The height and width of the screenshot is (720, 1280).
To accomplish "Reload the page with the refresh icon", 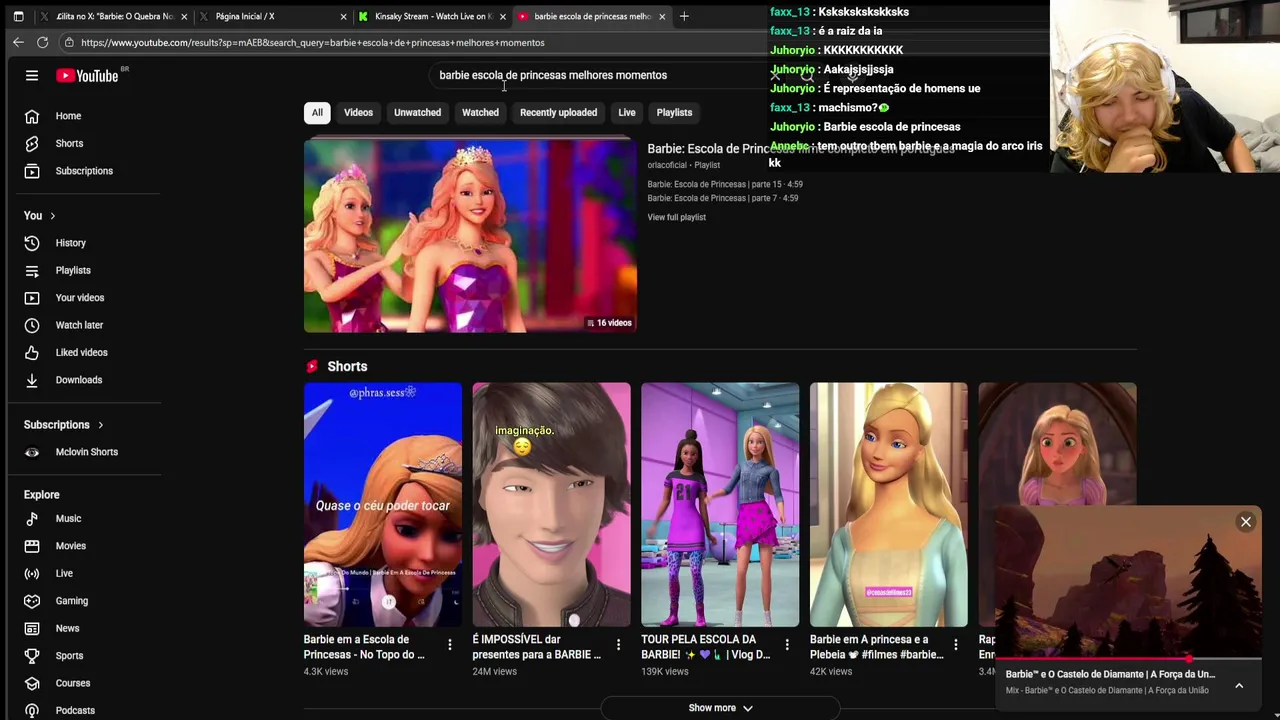I will pos(42,42).
